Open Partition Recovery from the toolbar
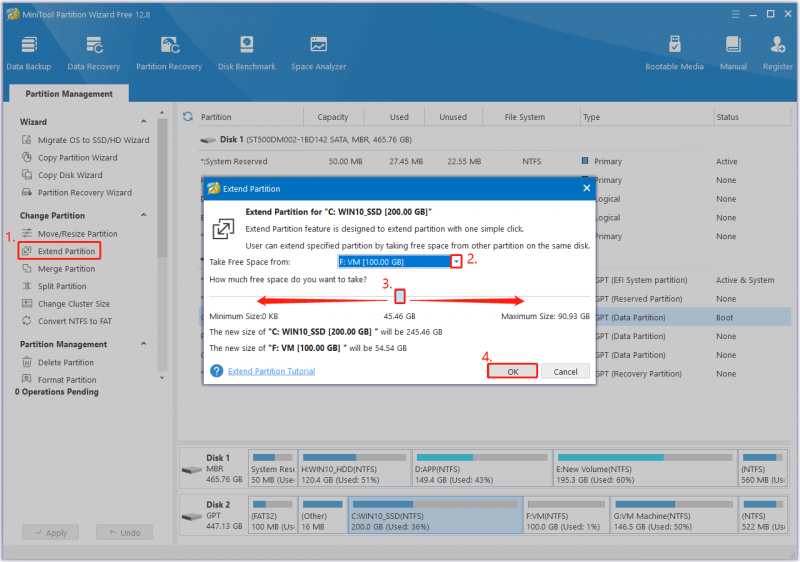 [x=169, y=53]
